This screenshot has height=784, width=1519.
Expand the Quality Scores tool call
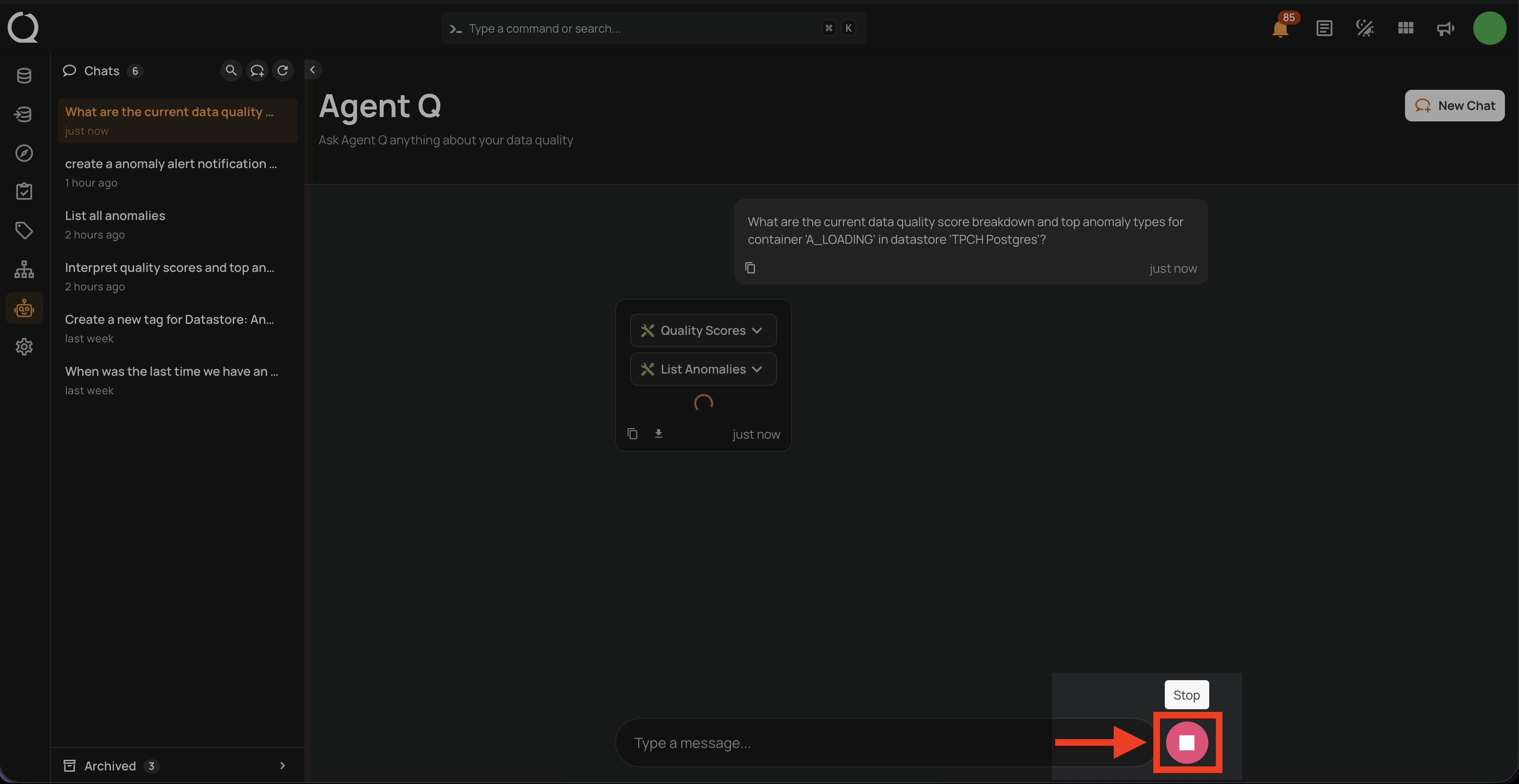pos(703,331)
